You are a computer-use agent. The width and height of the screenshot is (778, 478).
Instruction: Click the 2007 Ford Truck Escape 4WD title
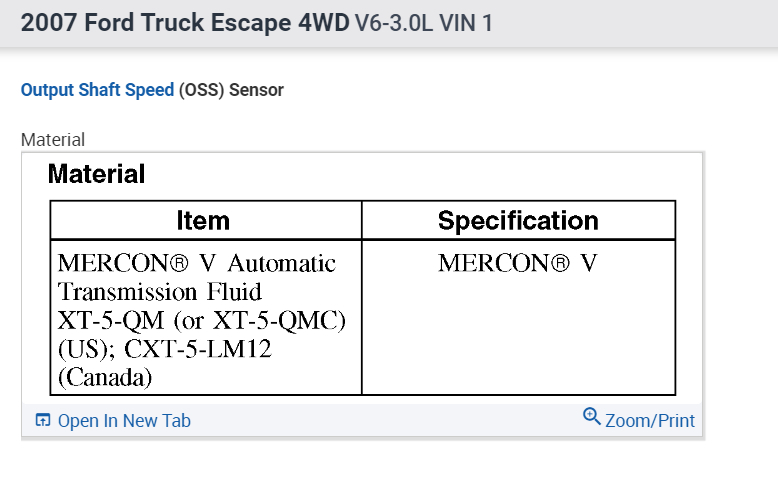[185, 23]
